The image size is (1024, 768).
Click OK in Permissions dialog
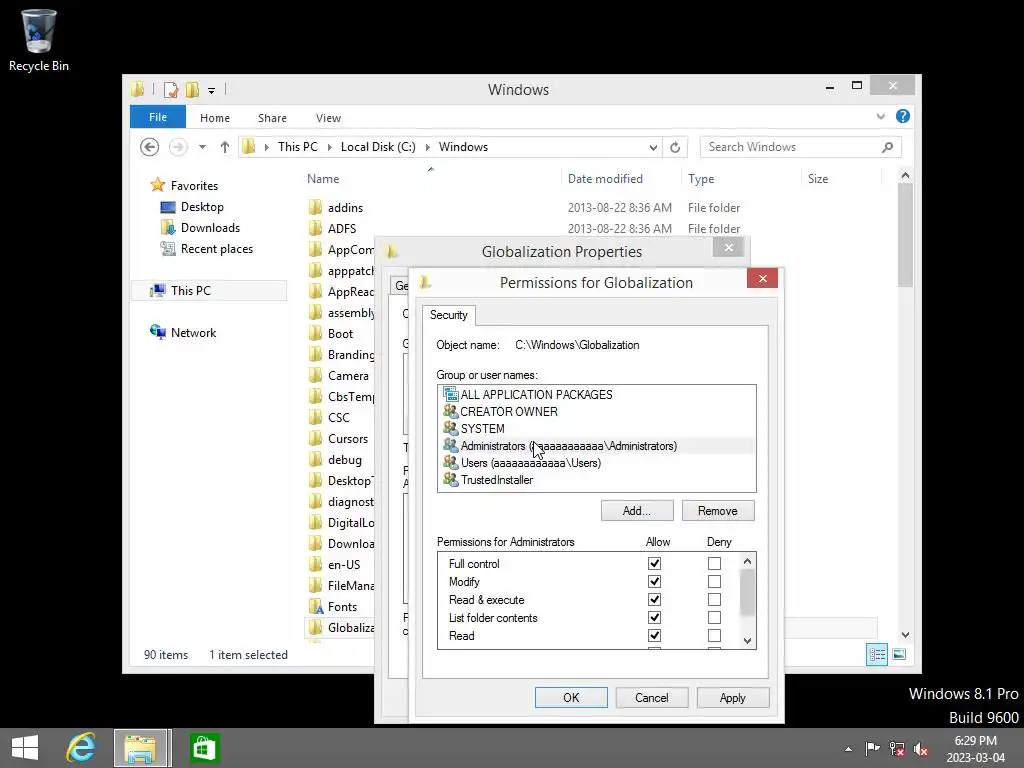tap(571, 697)
